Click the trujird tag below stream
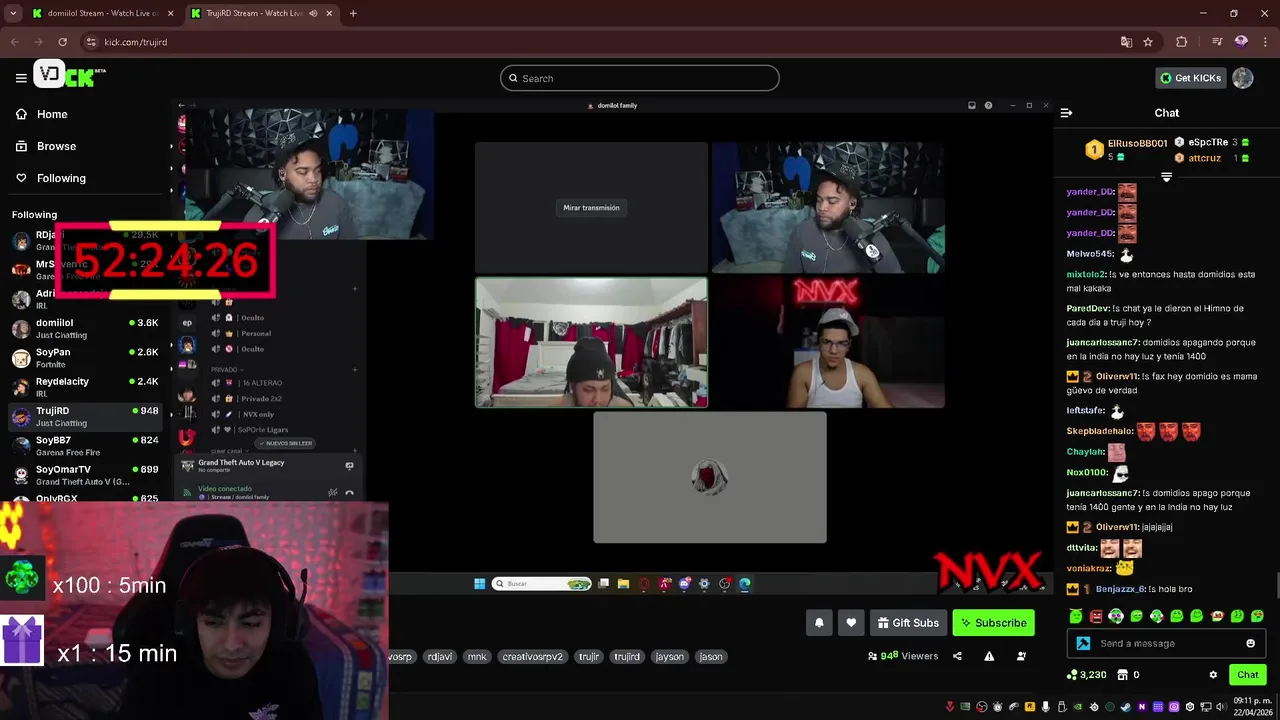The height and width of the screenshot is (720, 1280). coord(627,657)
